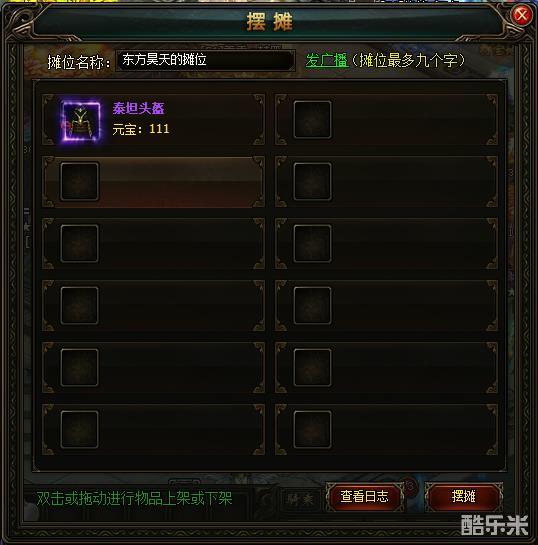Select empty item slot second row right
Viewport: 538px width, 545px height.
point(312,182)
